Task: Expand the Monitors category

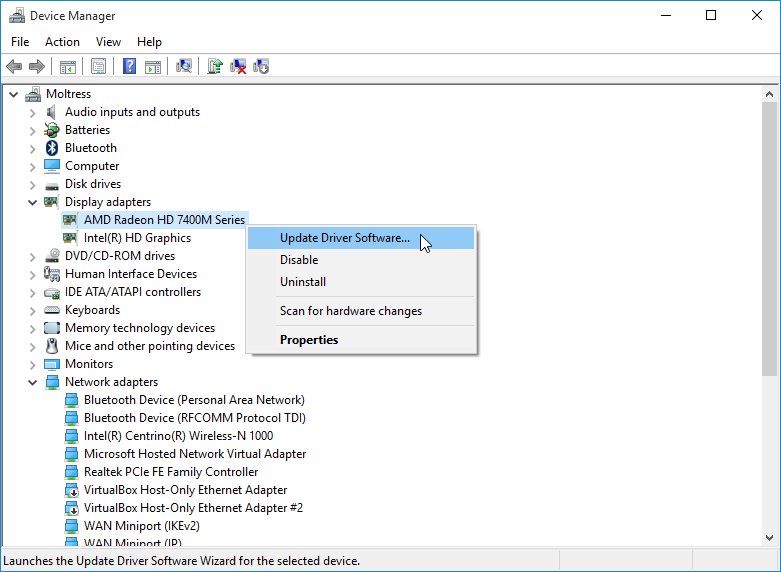Action: pyautogui.click(x=33, y=365)
